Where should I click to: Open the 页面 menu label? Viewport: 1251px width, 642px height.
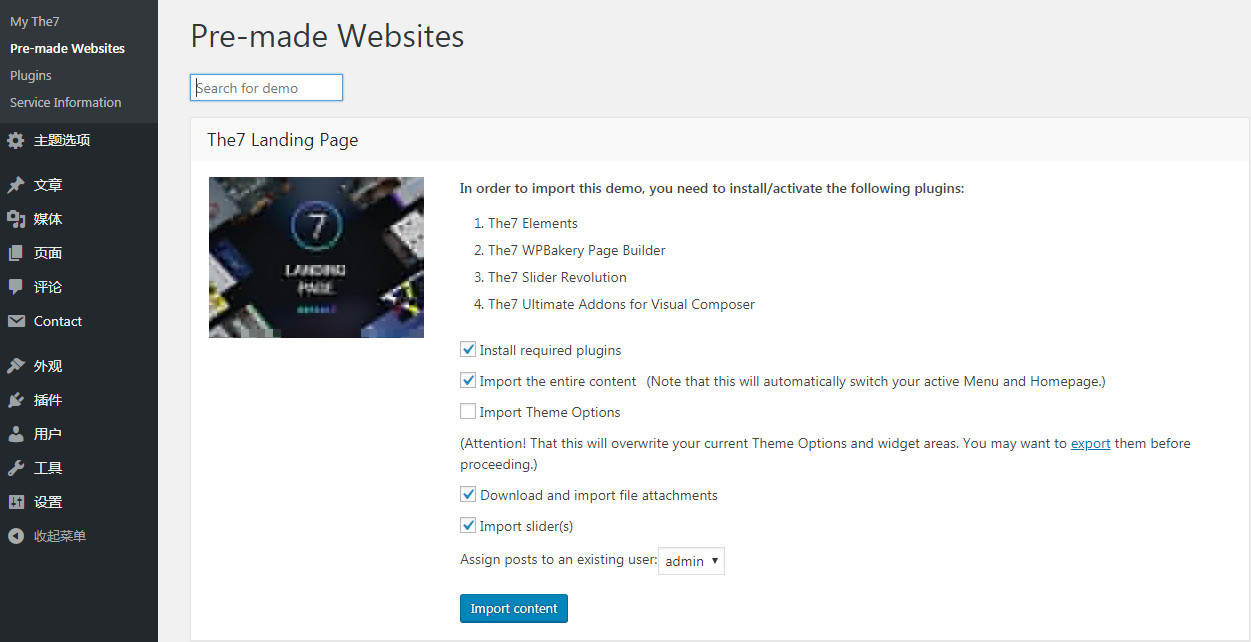(48, 253)
